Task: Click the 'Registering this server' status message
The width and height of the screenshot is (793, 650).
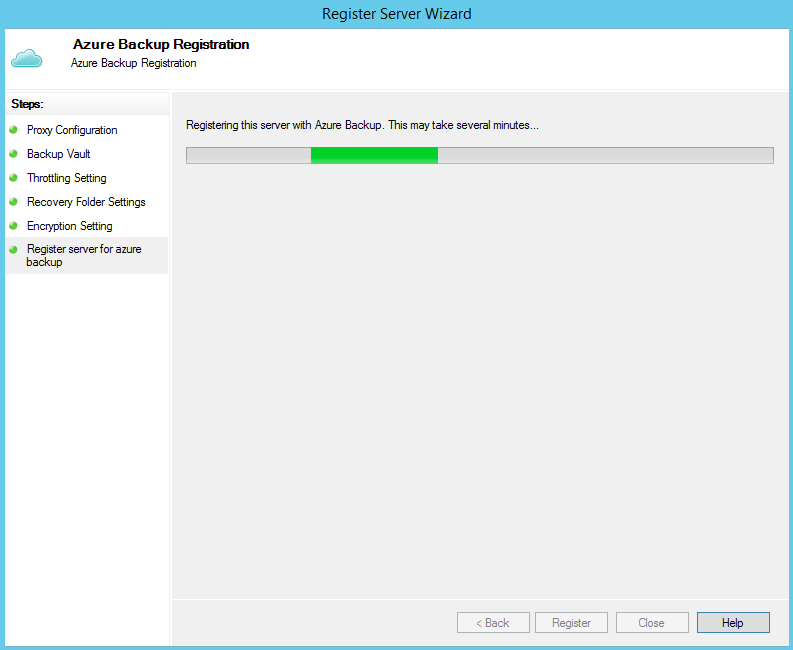Action: coord(362,125)
